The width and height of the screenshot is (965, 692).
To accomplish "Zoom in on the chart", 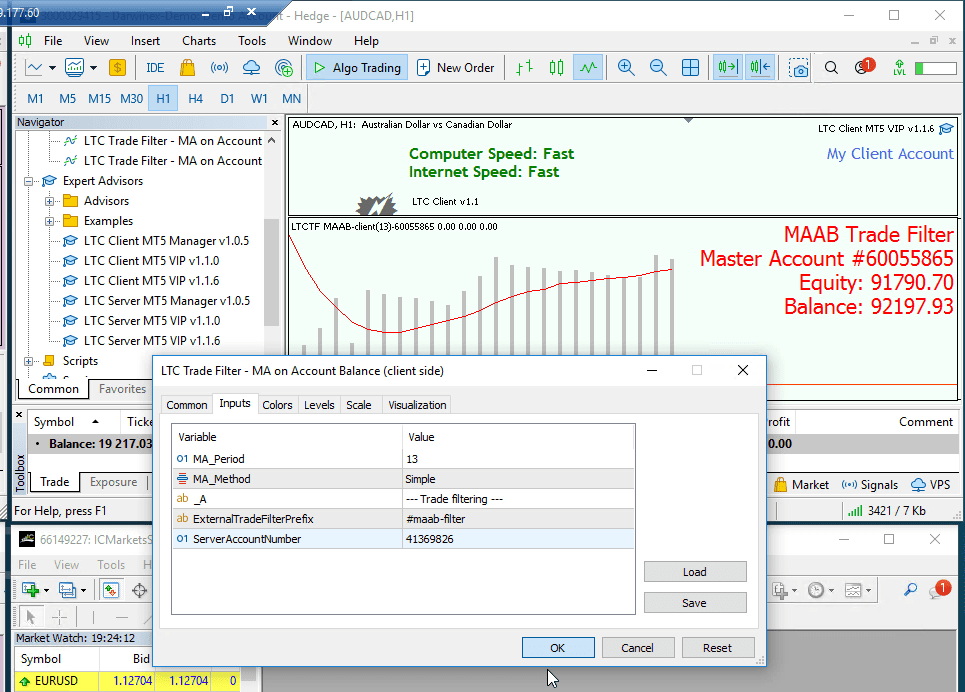I will (x=626, y=68).
